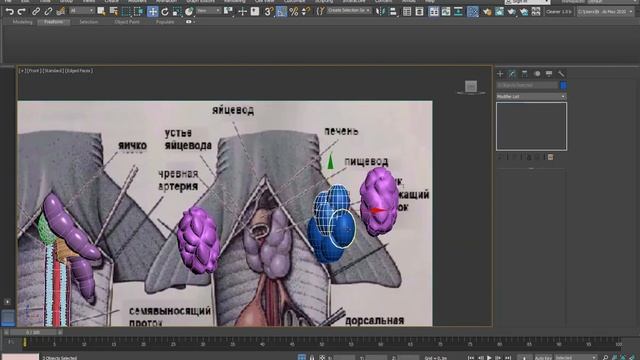The width and height of the screenshot is (640, 360).
Task: Toggle Spinner Snap button
Action: [305, 11]
